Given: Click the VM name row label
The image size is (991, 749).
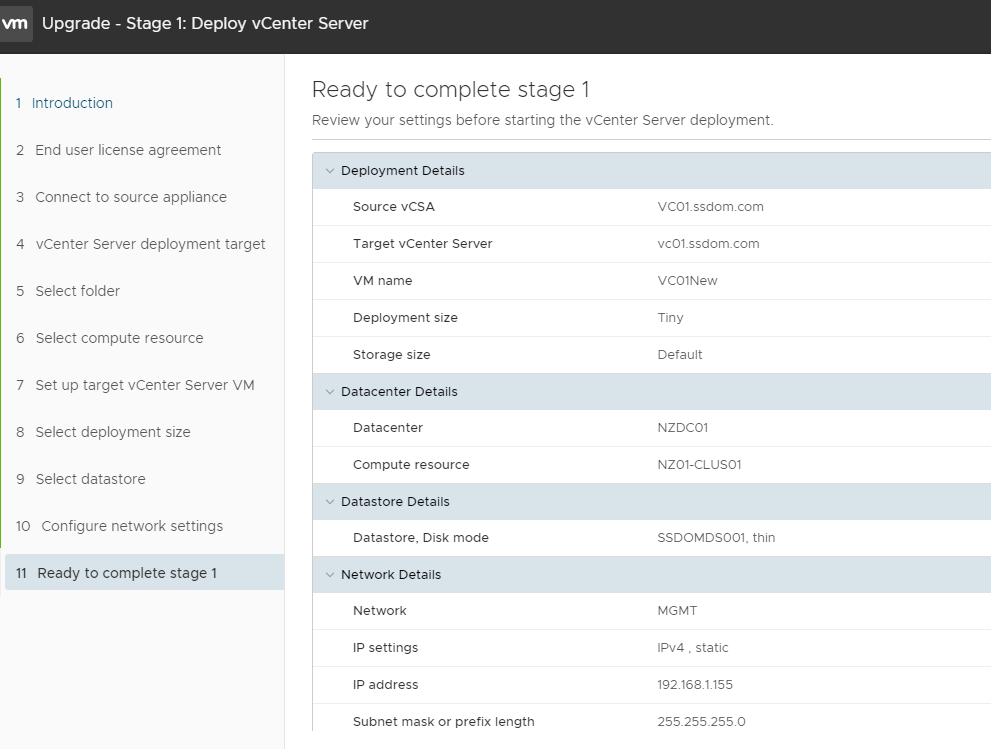Looking at the screenshot, I should pyautogui.click(x=382, y=281).
